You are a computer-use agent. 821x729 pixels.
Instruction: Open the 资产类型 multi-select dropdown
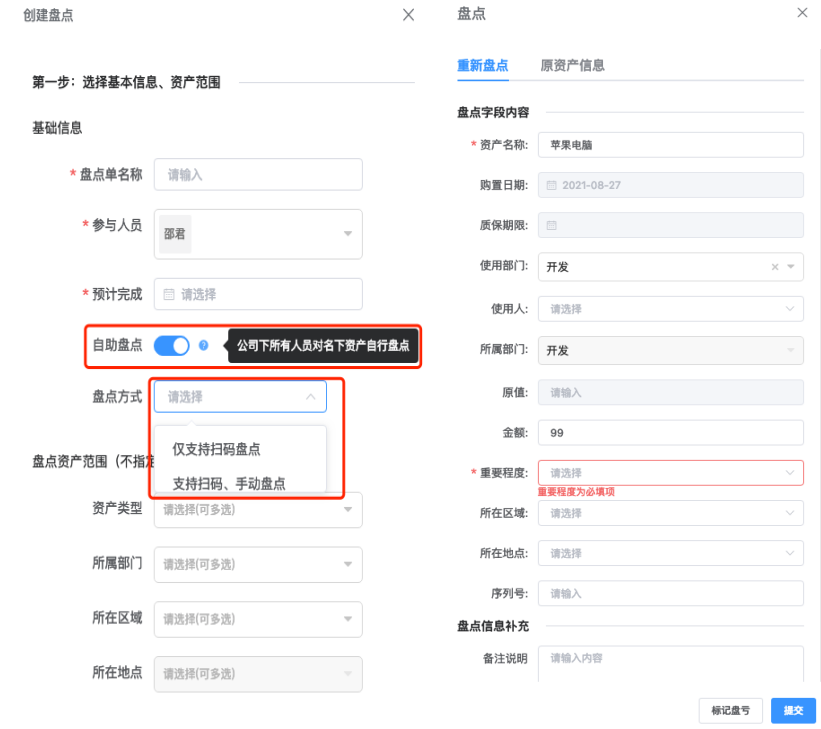pyautogui.click(x=347, y=510)
